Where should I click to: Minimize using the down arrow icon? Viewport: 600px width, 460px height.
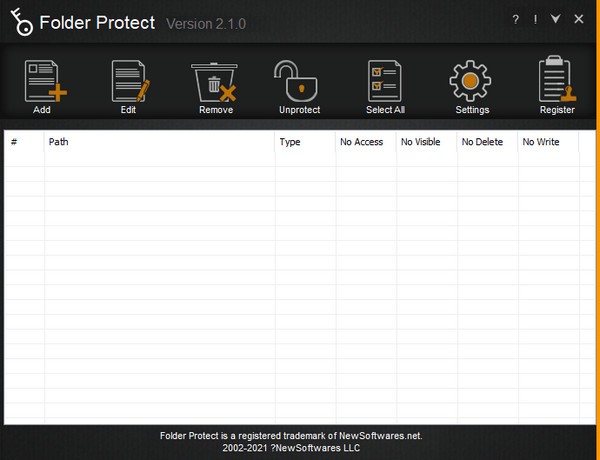(556, 18)
